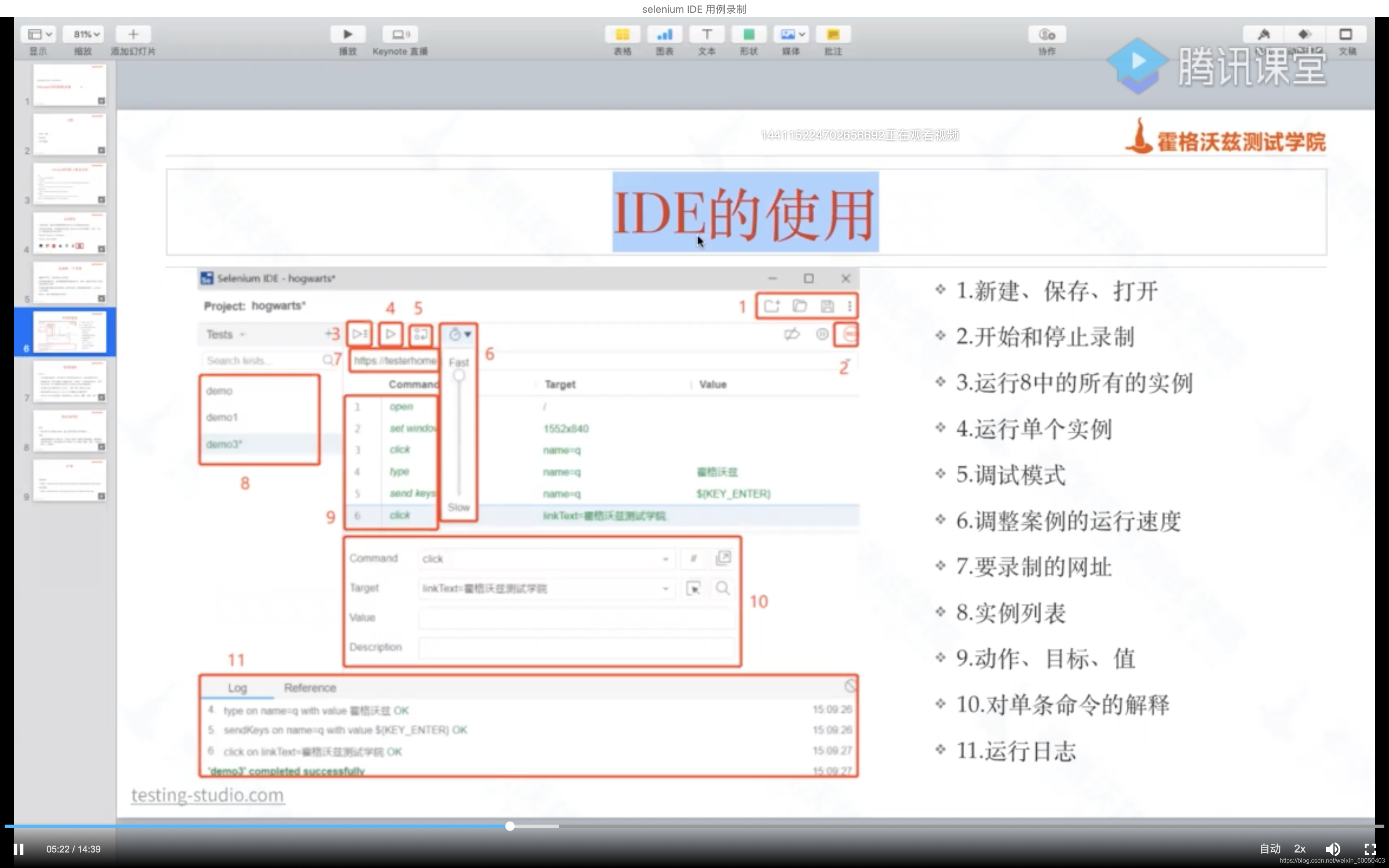Screen dimensions: 1389x868
Task: Insert a shape with the 形状 icon
Action: 748,34
